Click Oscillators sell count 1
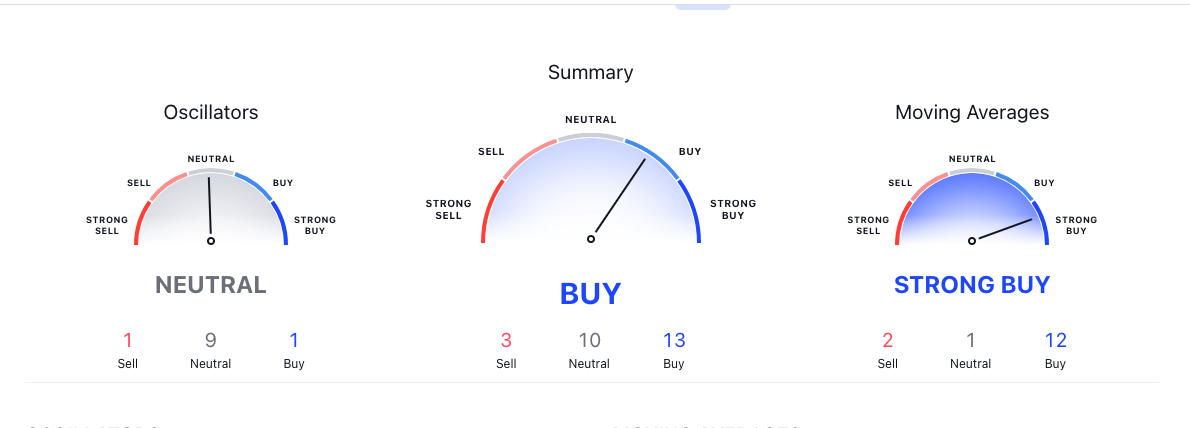 pyautogui.click(x=128, y=340)
